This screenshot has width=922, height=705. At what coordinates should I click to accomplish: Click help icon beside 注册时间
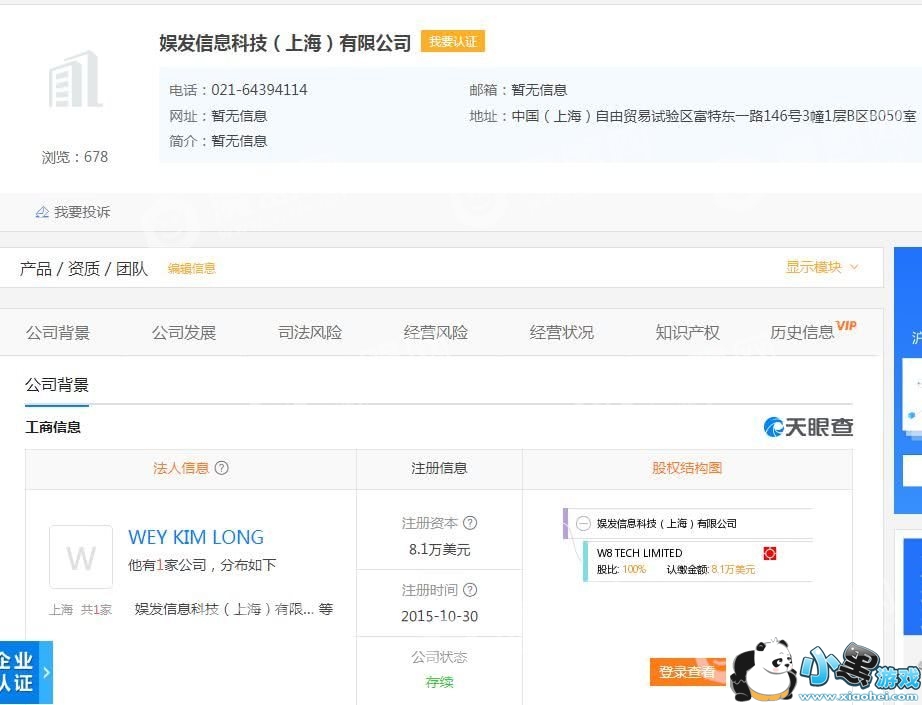470,590
